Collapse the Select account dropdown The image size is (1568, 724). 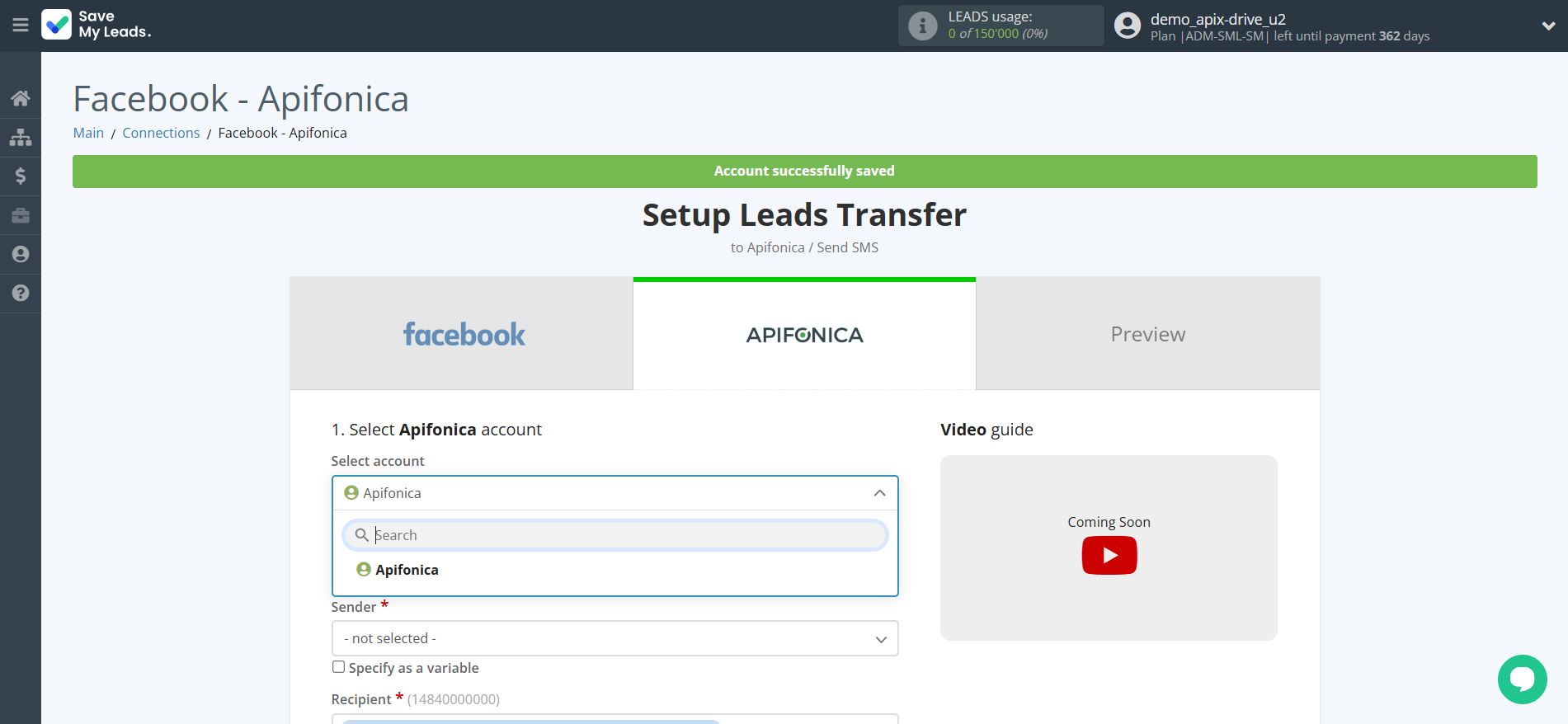(879, 493)
